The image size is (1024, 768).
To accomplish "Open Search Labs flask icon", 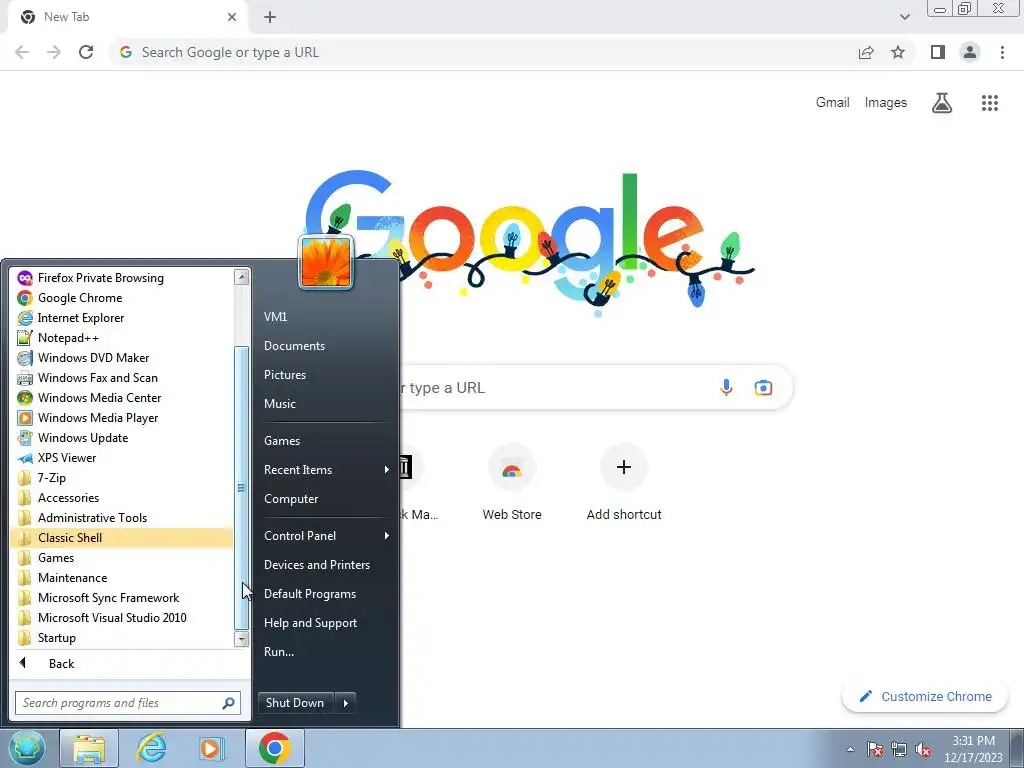I will click(x=942, y=103).
